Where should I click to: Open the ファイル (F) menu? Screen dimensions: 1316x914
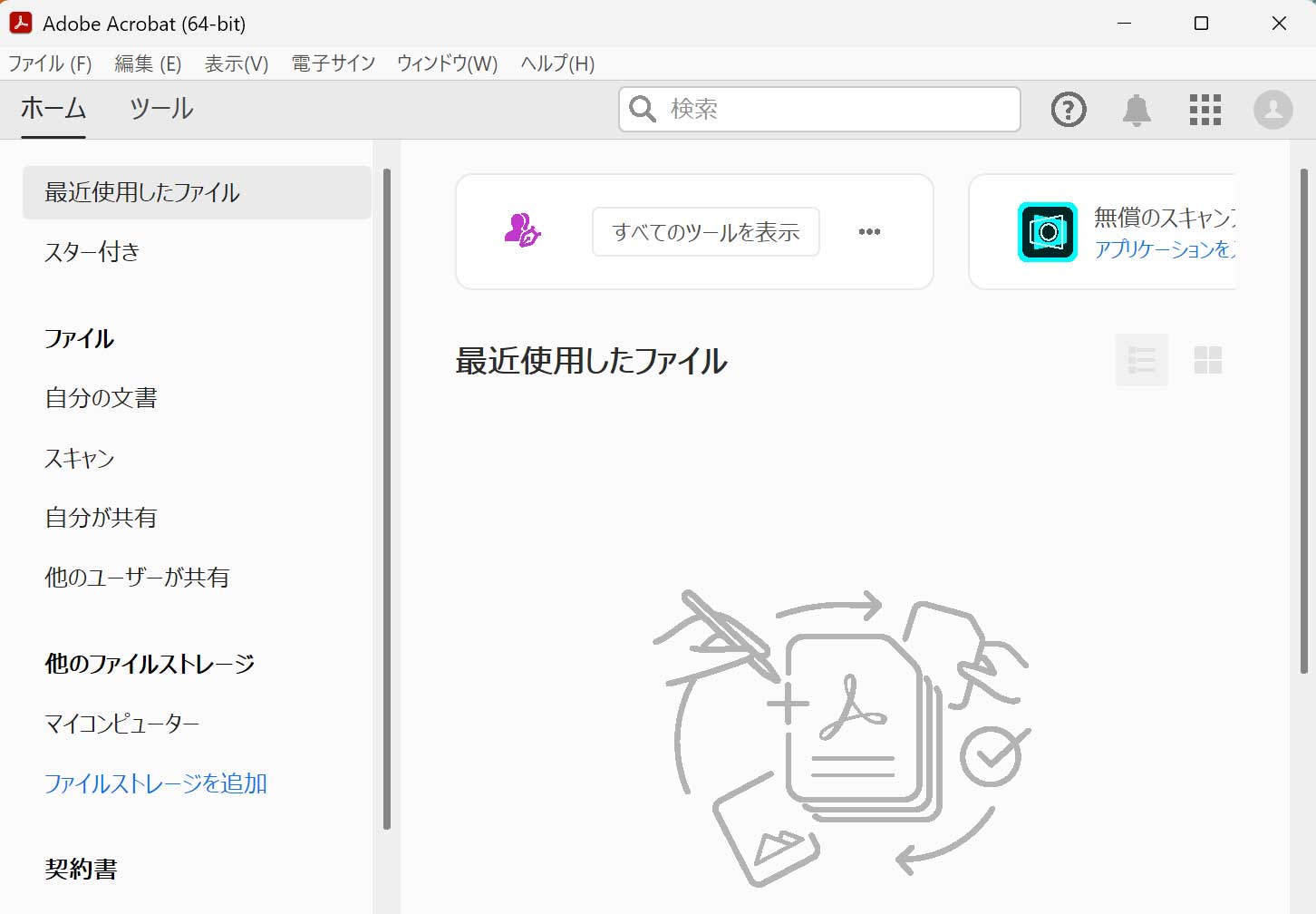(x=50, y=63)
